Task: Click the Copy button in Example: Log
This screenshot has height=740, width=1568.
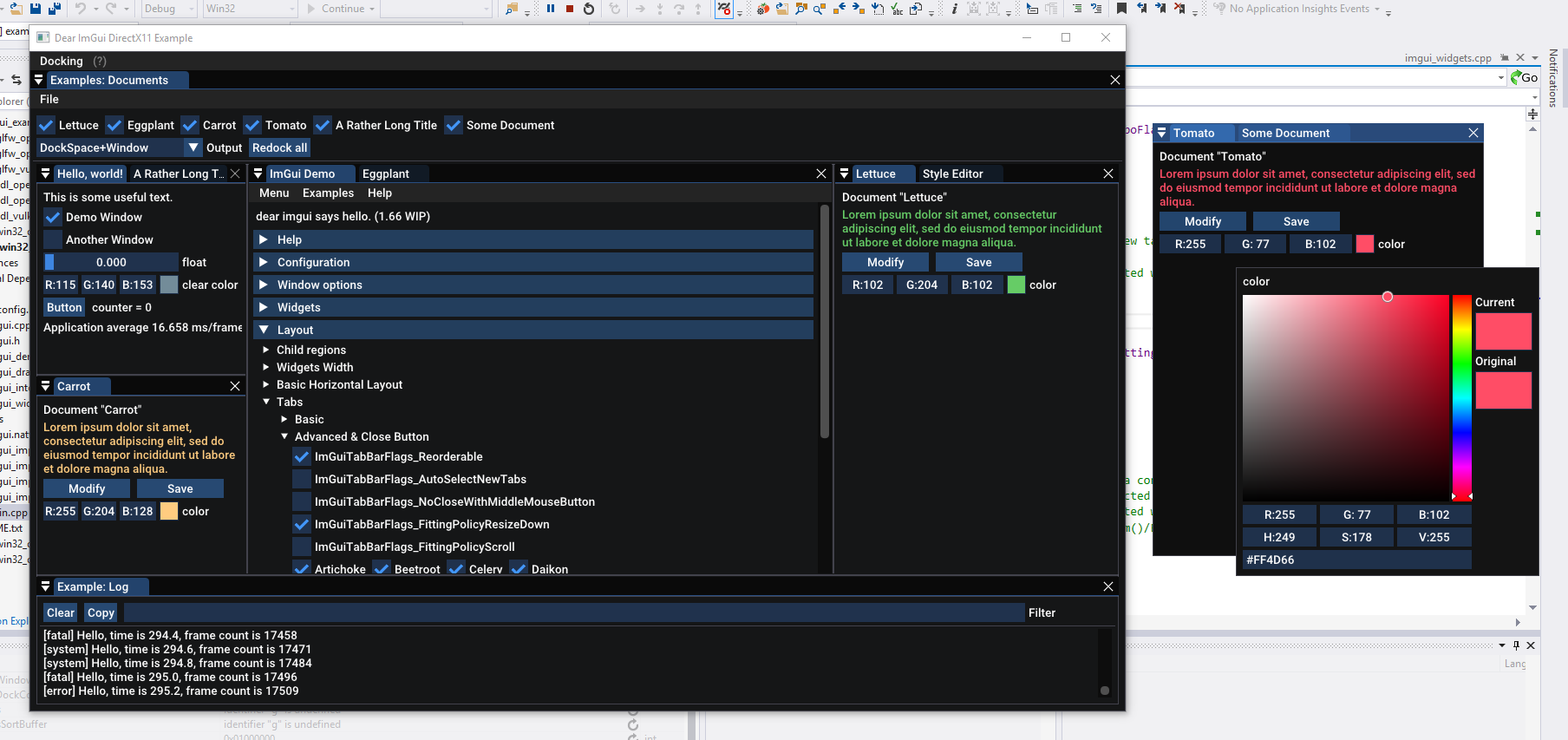Action: [101, 612]
